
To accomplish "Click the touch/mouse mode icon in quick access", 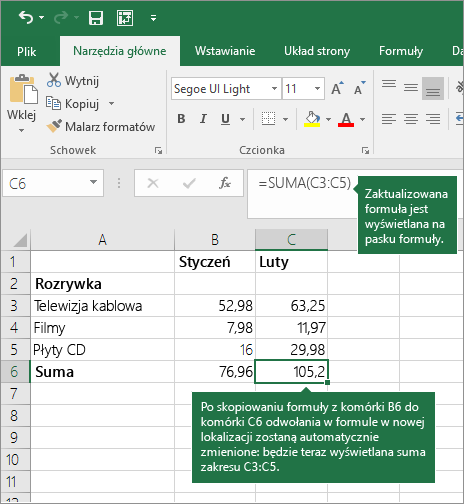I will [x=125, y=18].
